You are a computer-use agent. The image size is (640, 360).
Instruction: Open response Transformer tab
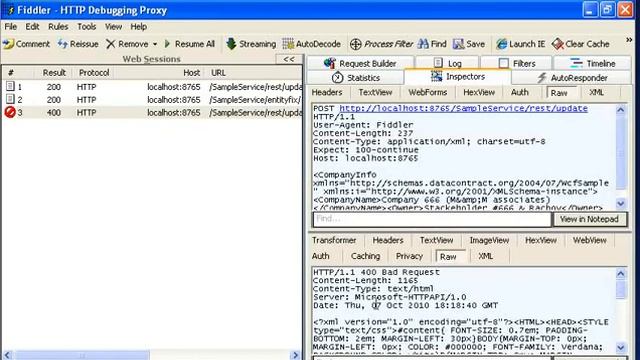pos(334,240)
